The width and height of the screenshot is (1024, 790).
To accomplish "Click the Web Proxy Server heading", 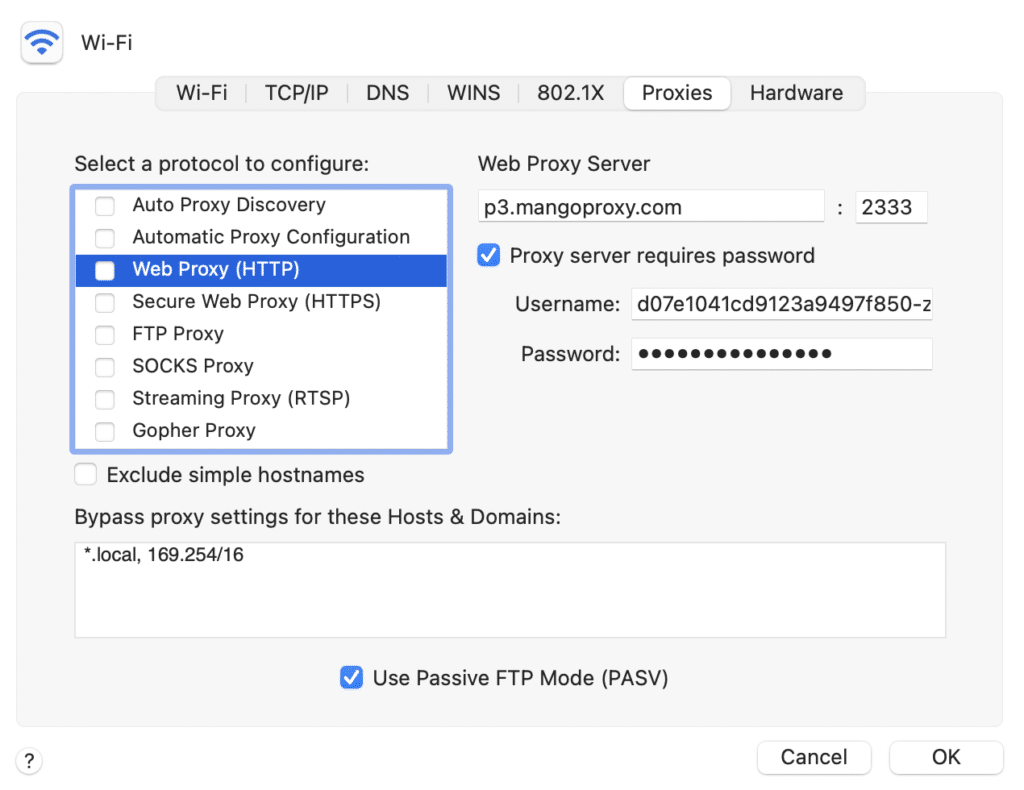I will [x=564, y=164].
